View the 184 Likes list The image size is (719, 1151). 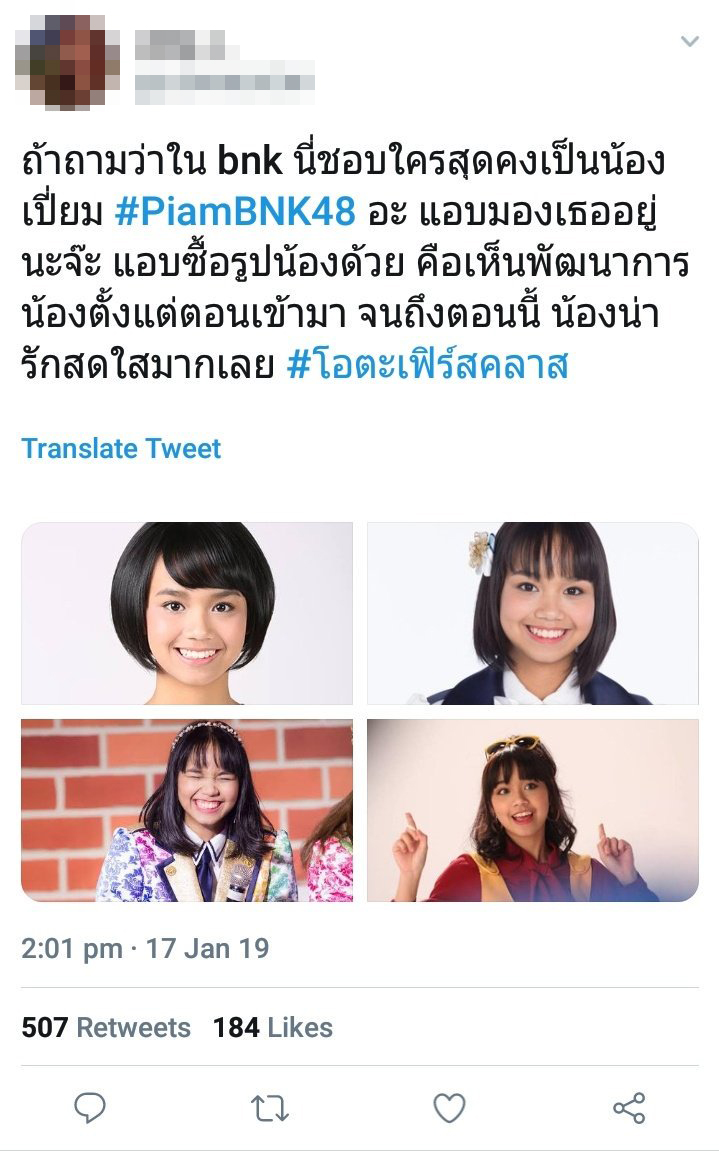tap(272, 1028)
